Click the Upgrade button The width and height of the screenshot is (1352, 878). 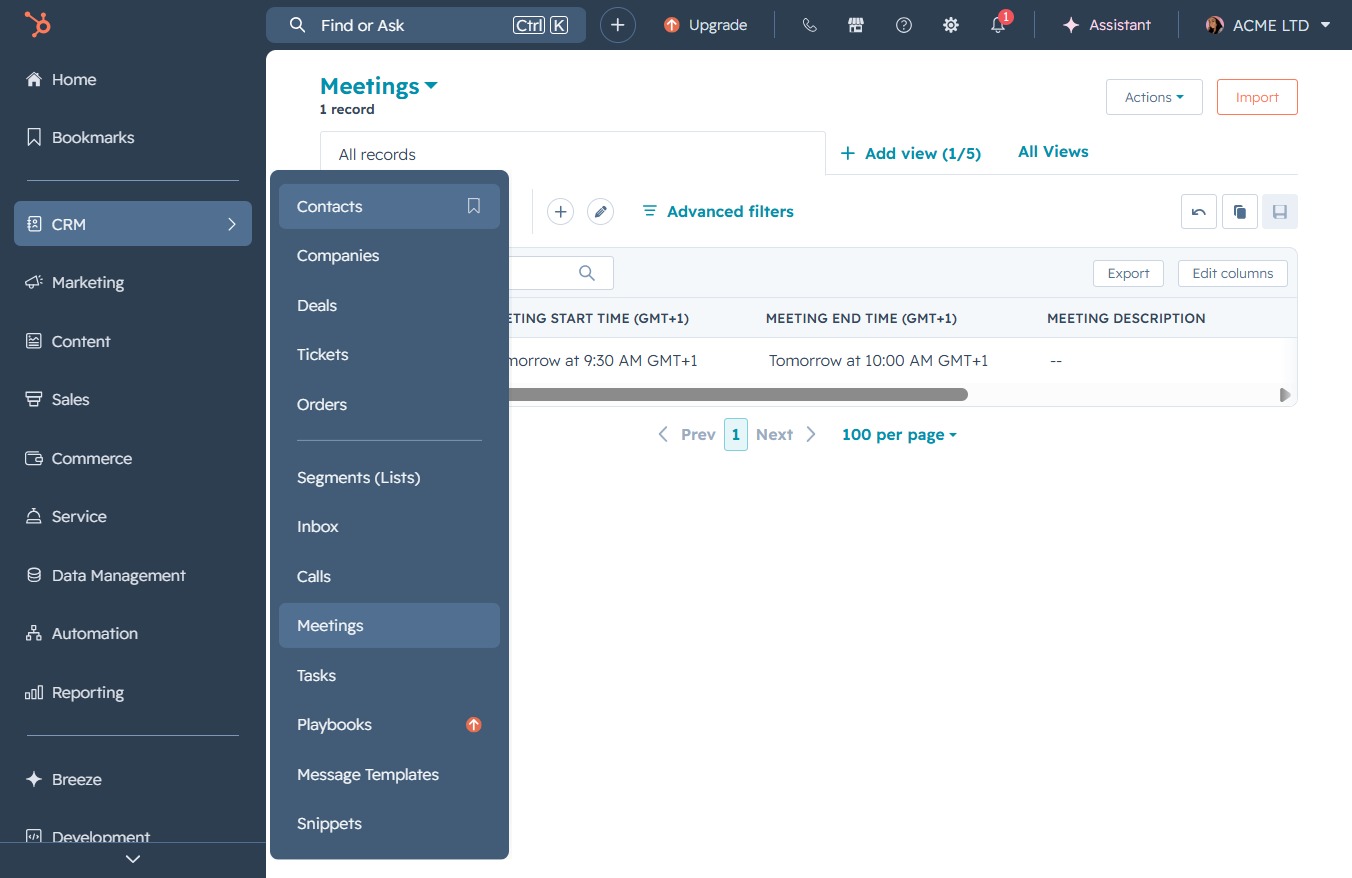(x=705, y=25)
